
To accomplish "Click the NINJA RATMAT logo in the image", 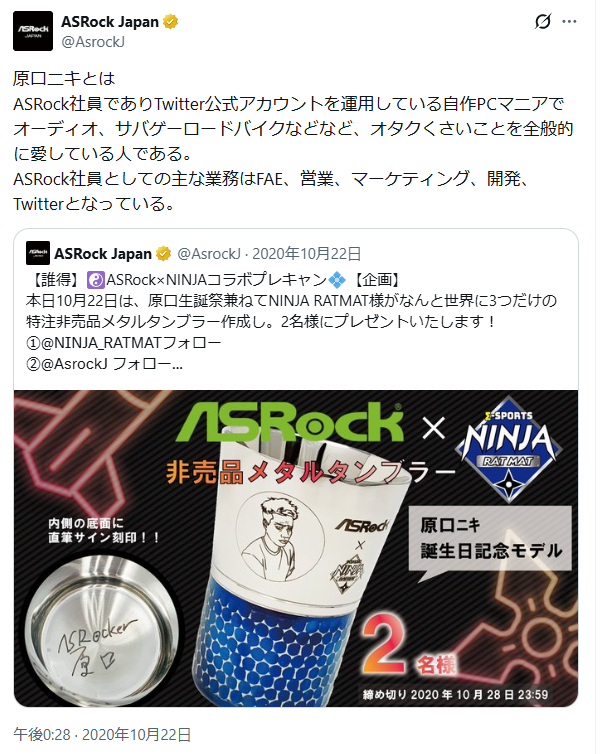I will (x=508, y=449).
